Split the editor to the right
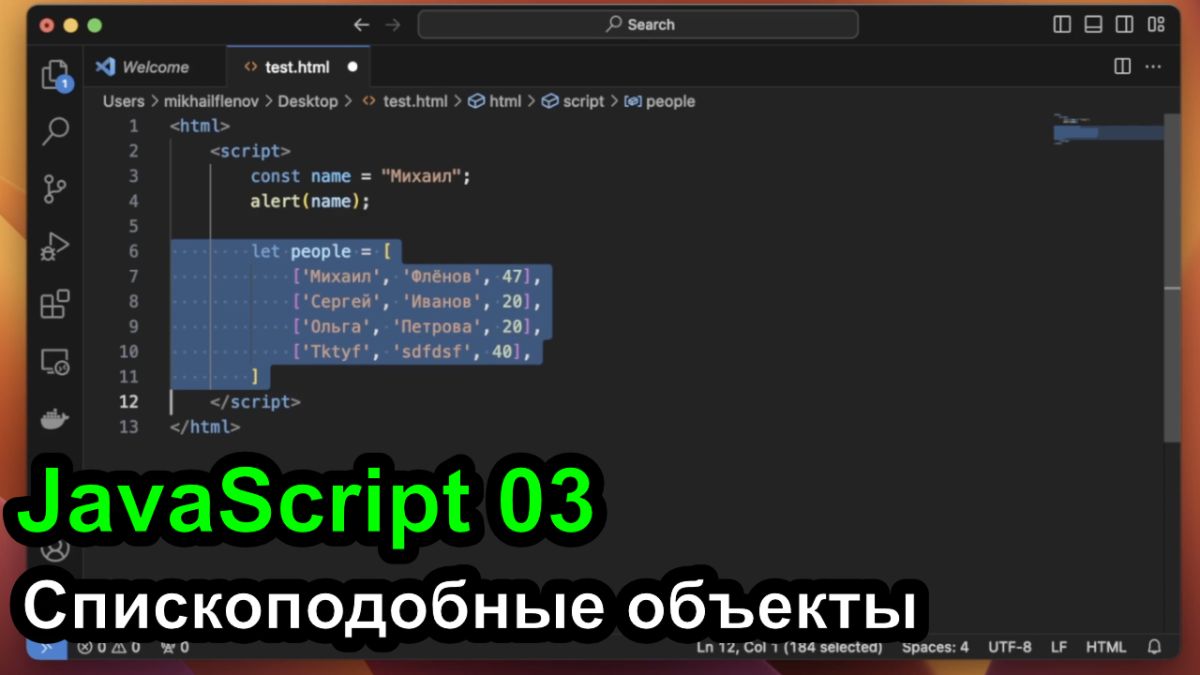The width and height of the screenshot is (1200, 675). [x=1123, y=67]
